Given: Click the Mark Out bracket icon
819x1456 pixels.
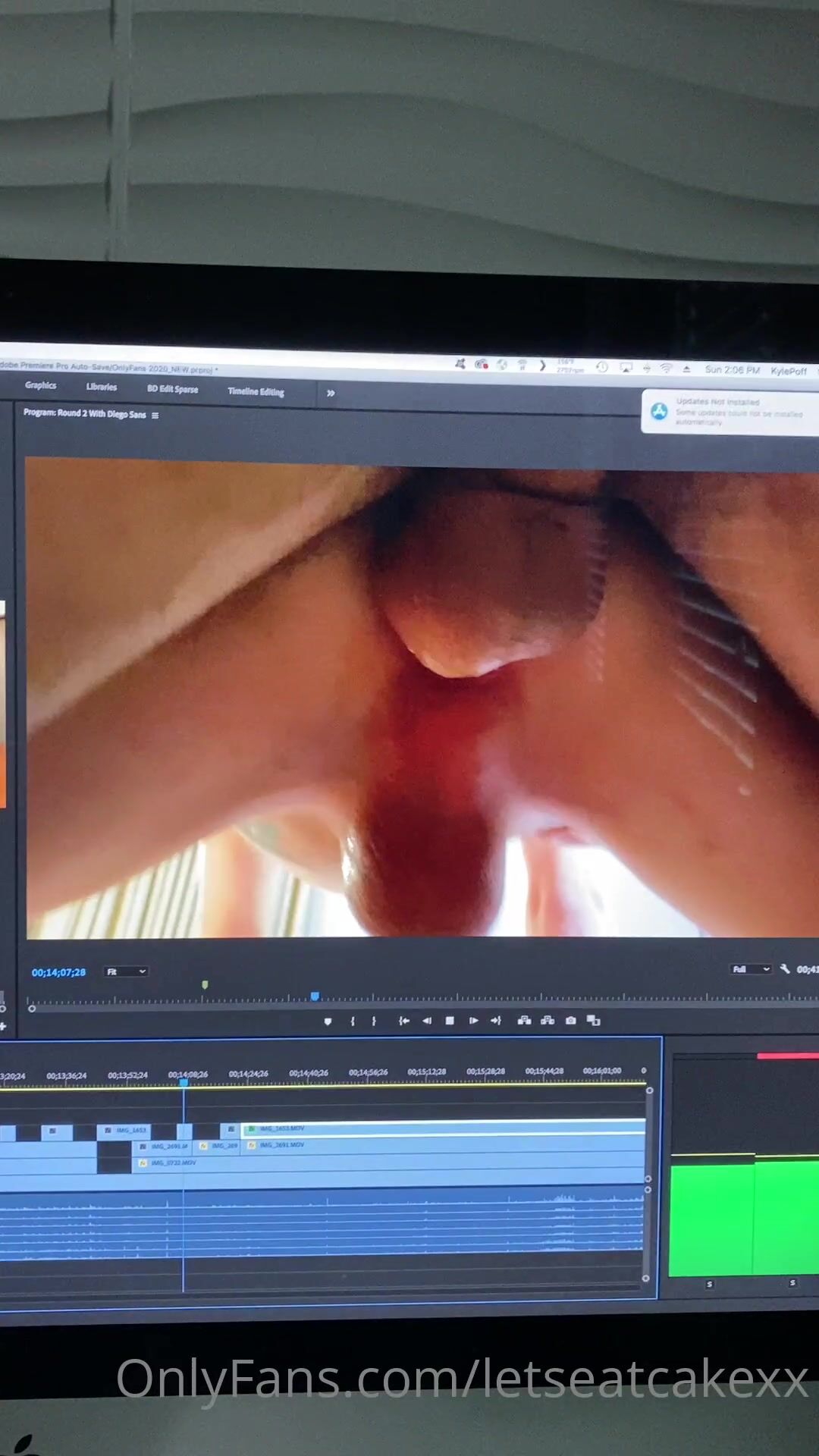Looking at the screenshot, I should click(x=374, y=1021).
